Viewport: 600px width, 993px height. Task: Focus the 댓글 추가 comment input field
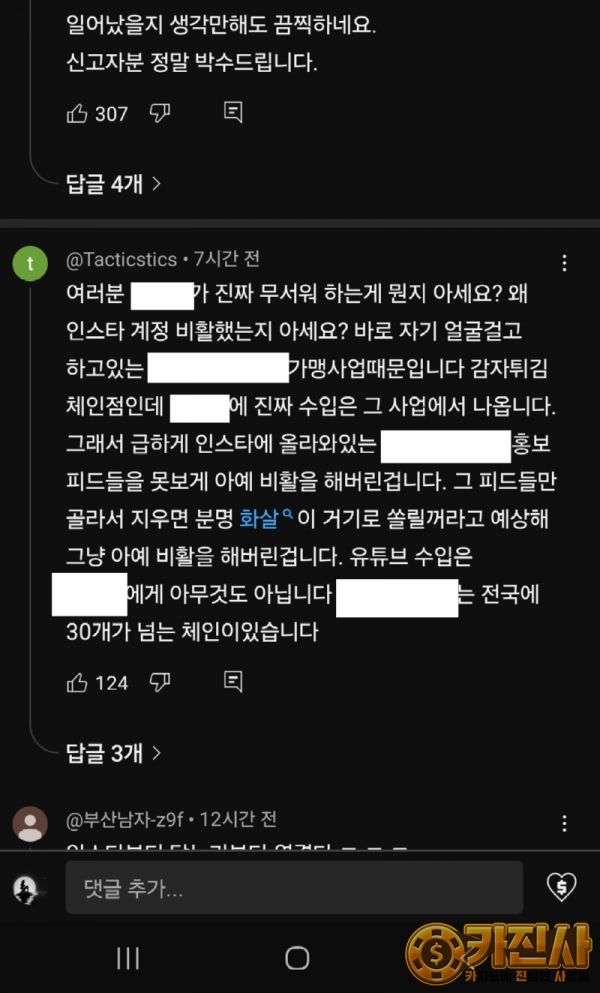295,887
